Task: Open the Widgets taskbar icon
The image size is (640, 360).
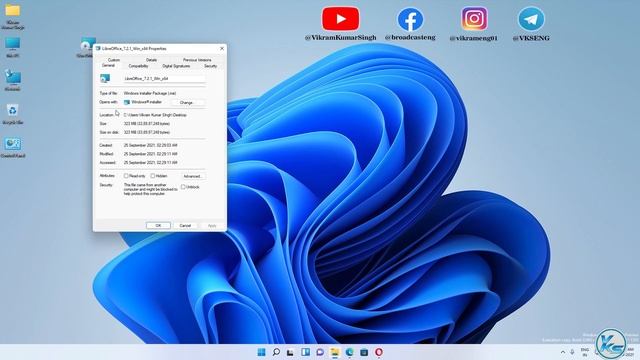Action: click(x=305, y=352)
